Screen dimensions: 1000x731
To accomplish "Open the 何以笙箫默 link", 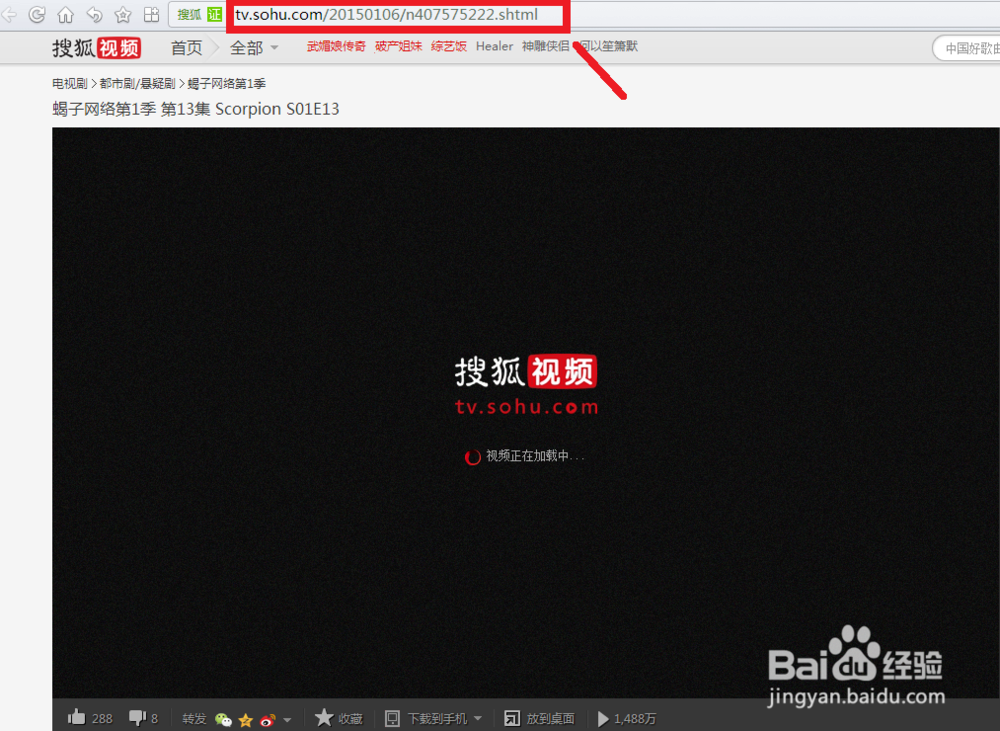I will point(608,47).
